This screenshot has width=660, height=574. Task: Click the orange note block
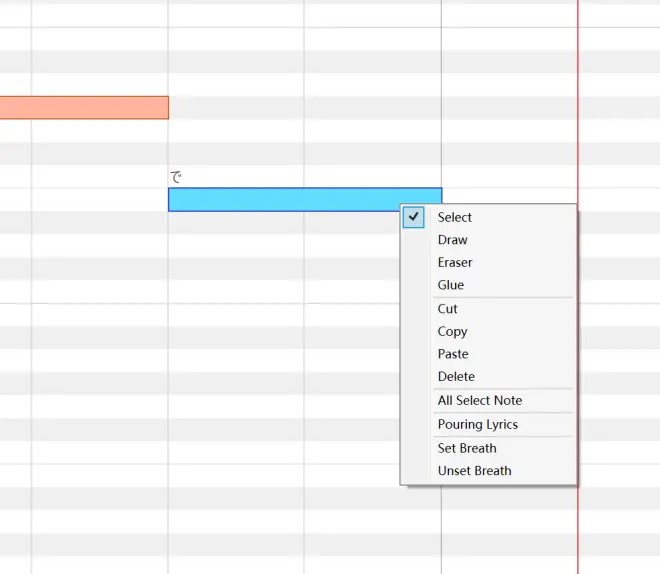[84, 108]
